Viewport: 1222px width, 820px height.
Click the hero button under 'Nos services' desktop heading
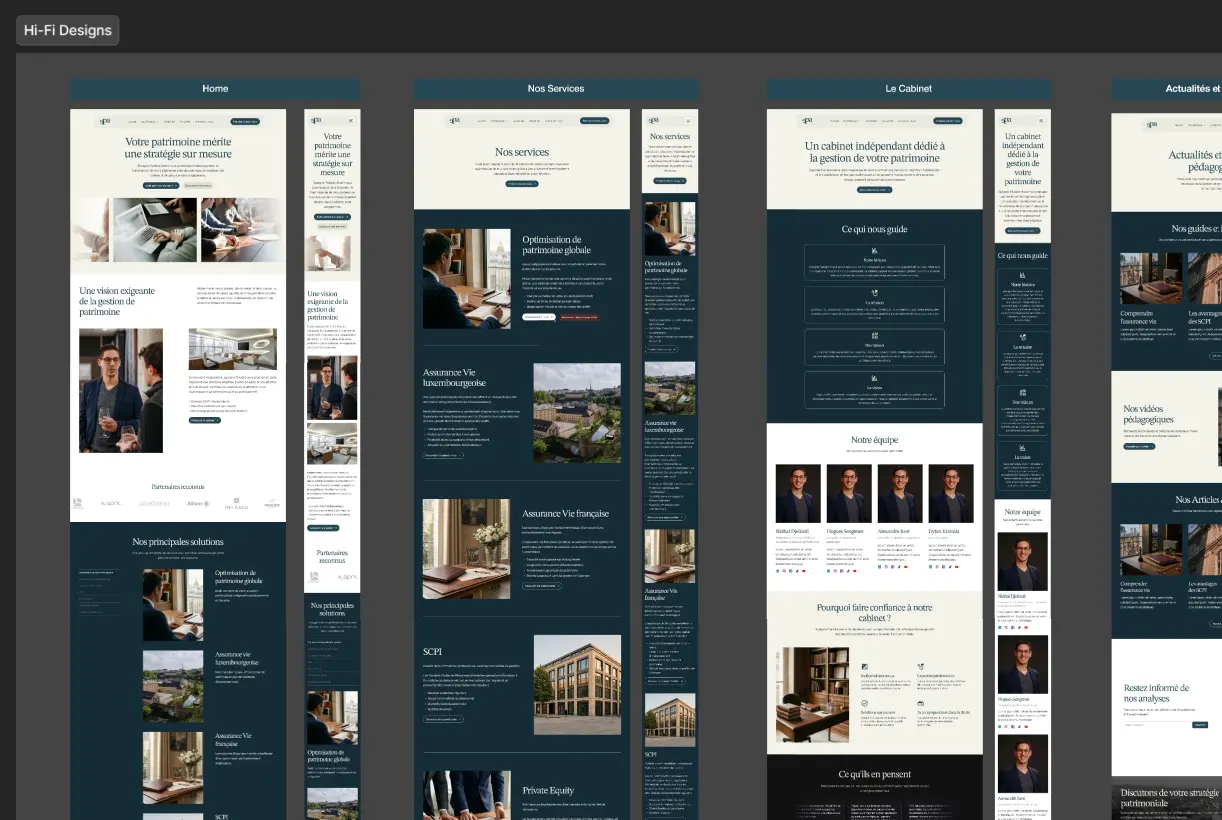pyautogui.click(x=522, y=184)
